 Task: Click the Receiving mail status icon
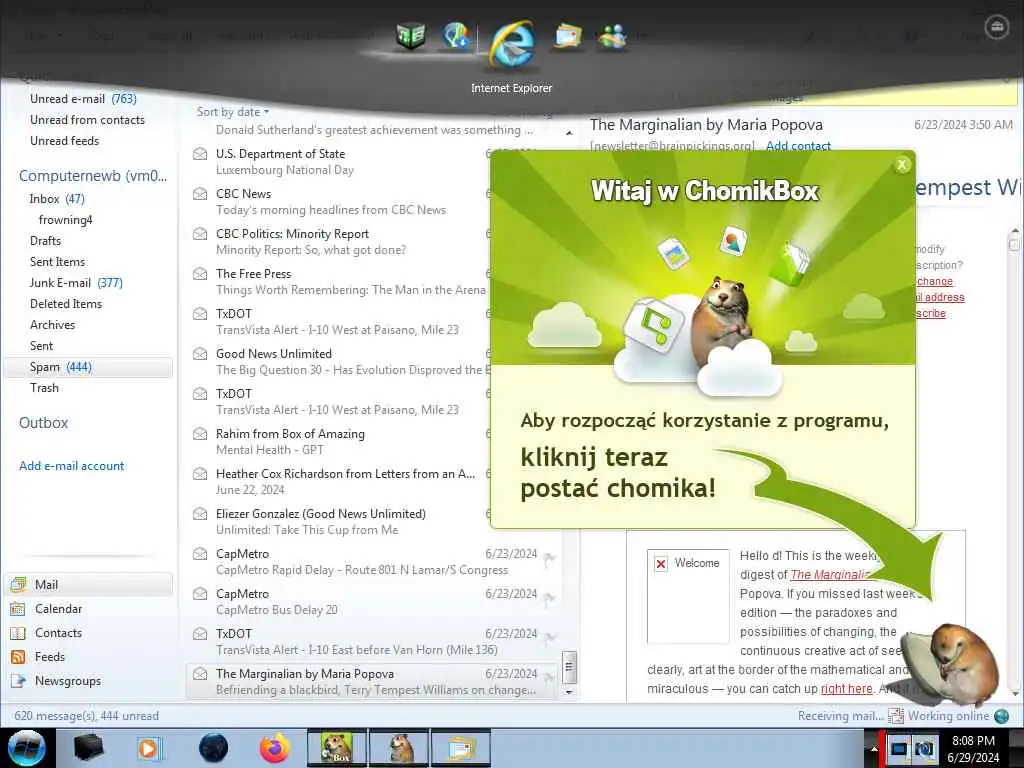pyautogui.click(x=895, y=716)
